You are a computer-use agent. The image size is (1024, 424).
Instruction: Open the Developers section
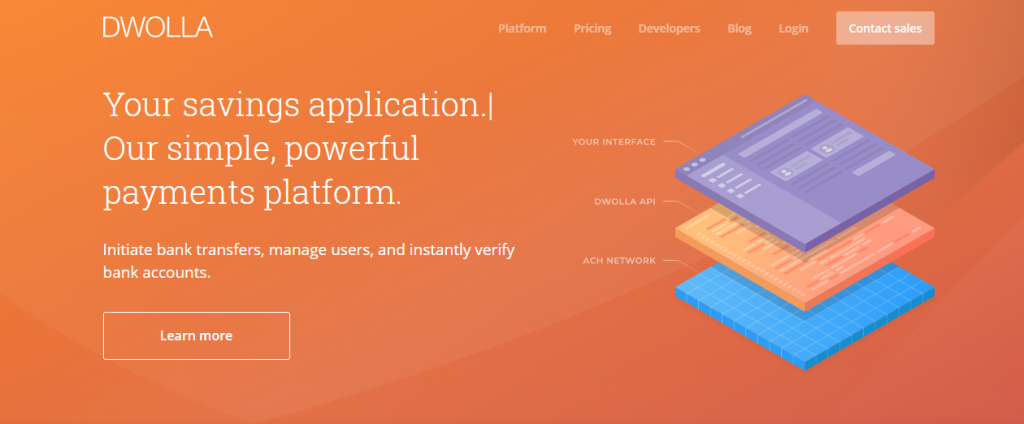(x=669, y=29)
